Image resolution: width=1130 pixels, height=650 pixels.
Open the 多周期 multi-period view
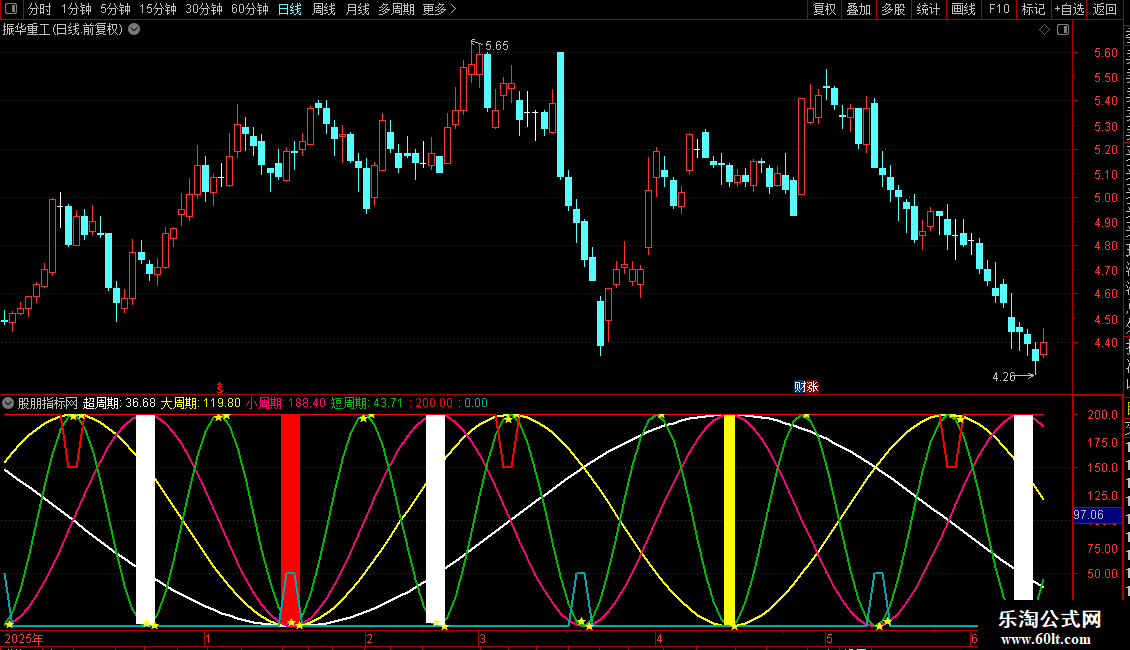[x=396, y=9]
